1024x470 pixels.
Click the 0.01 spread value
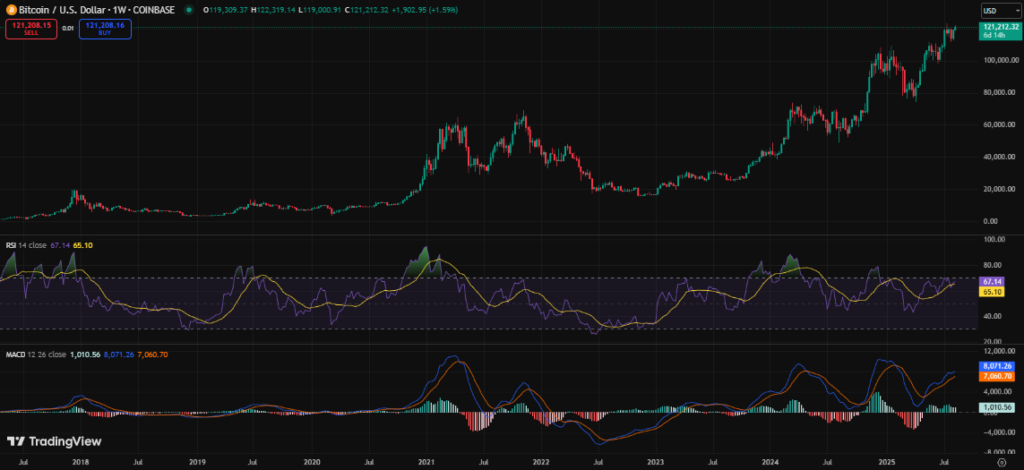pos(67,29)
